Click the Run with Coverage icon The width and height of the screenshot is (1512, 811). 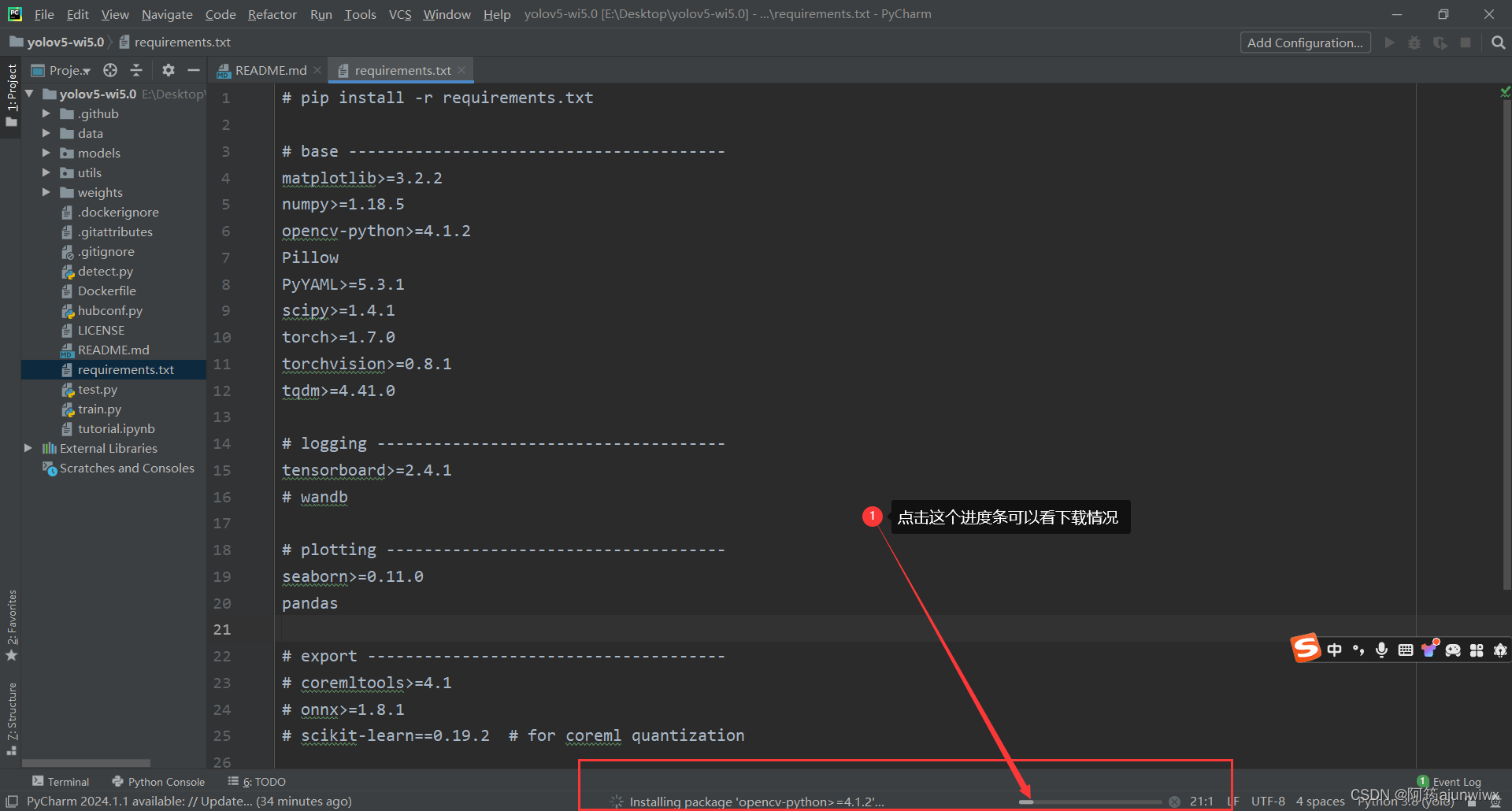(x=1440, y=43)
